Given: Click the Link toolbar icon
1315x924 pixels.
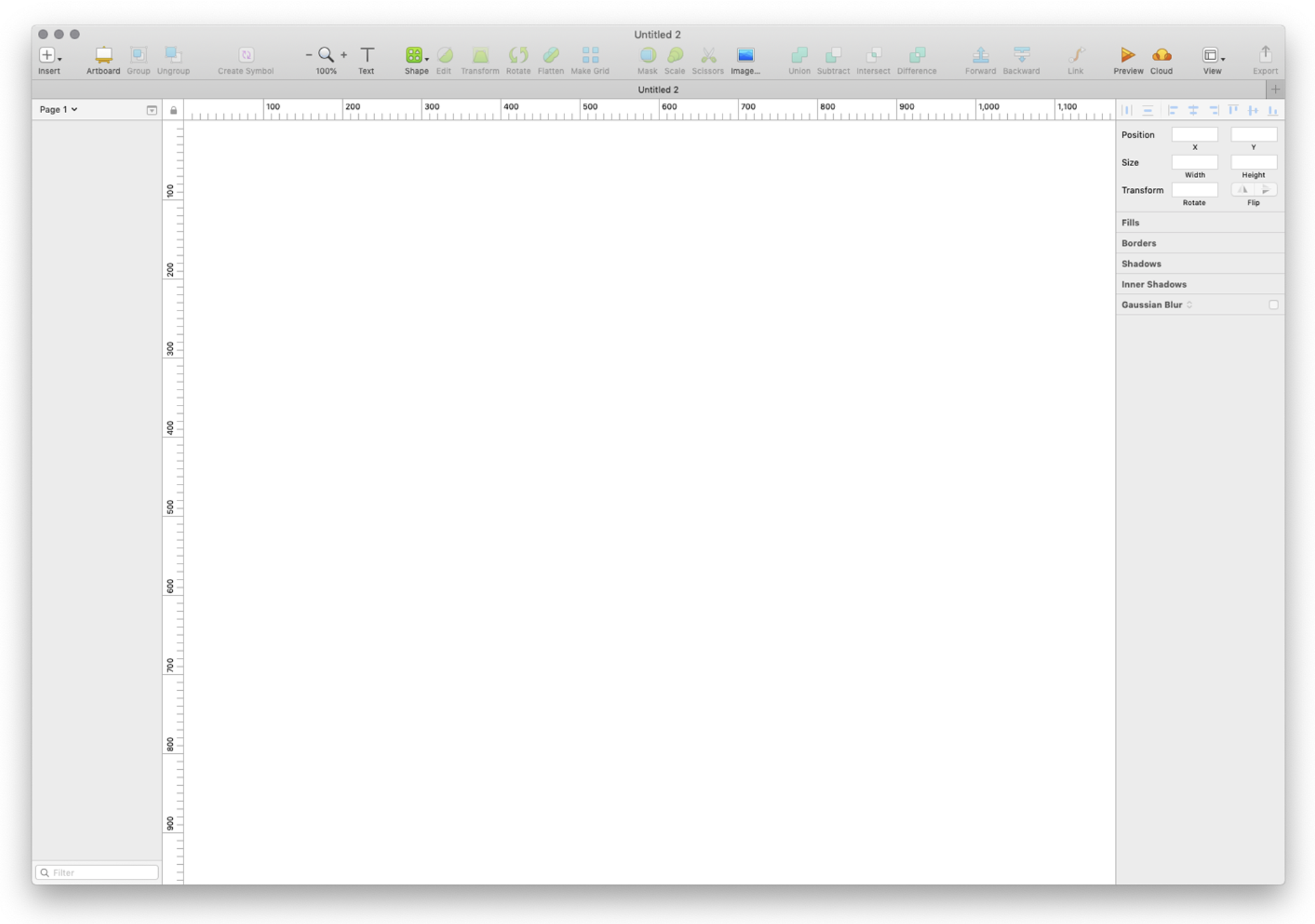Looking at the screenshot, I should (x=1076, y=55).
